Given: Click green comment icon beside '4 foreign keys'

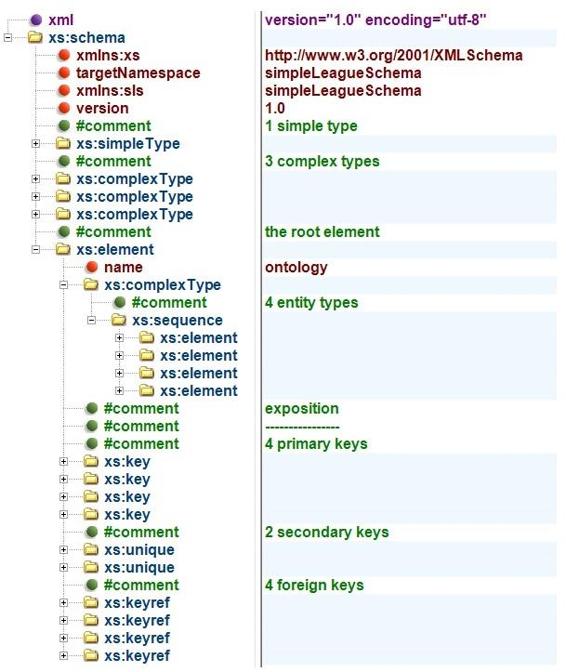Looking at the screenshot, I should [x=92, y=585].
